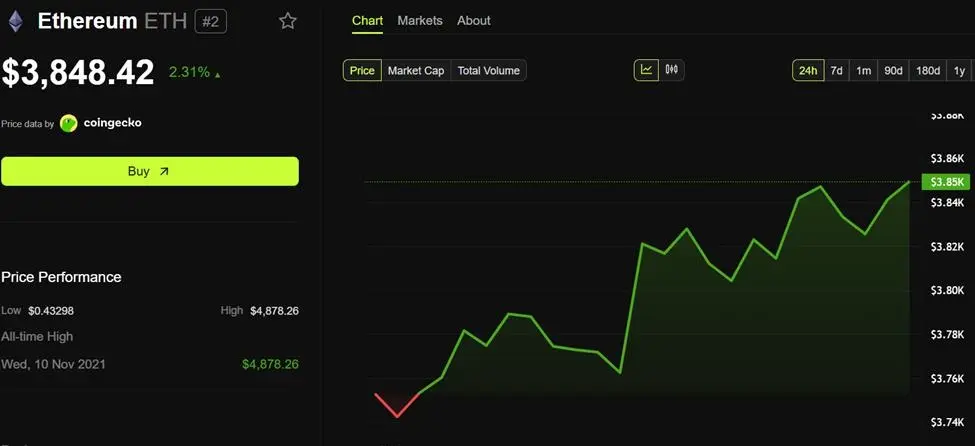975x446 pixels.
Task: Click the $3.76K axis label
Action: coord(947,378)
